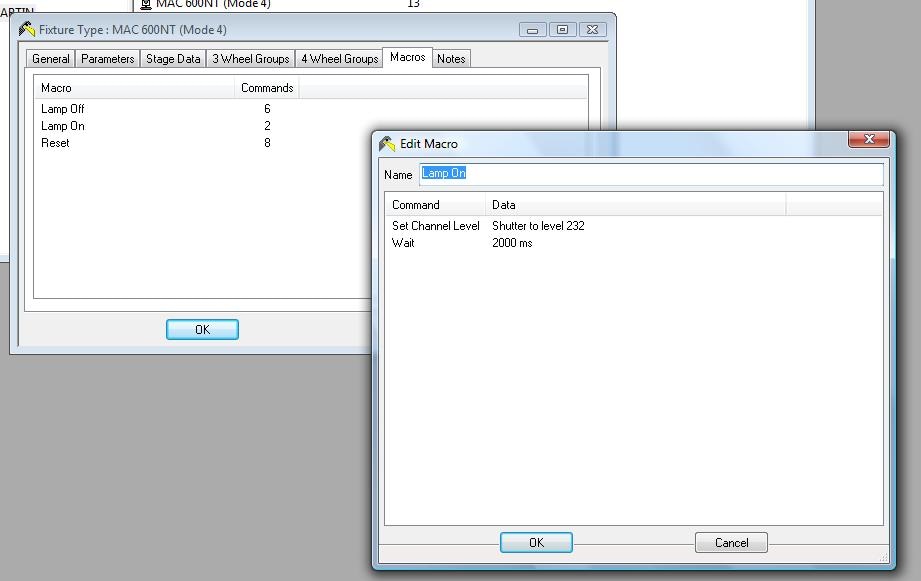Image resolution: width=921 pixels, height=581 pixels.
Task: Minimize the Fixture Type window
Action: point(533,29)
